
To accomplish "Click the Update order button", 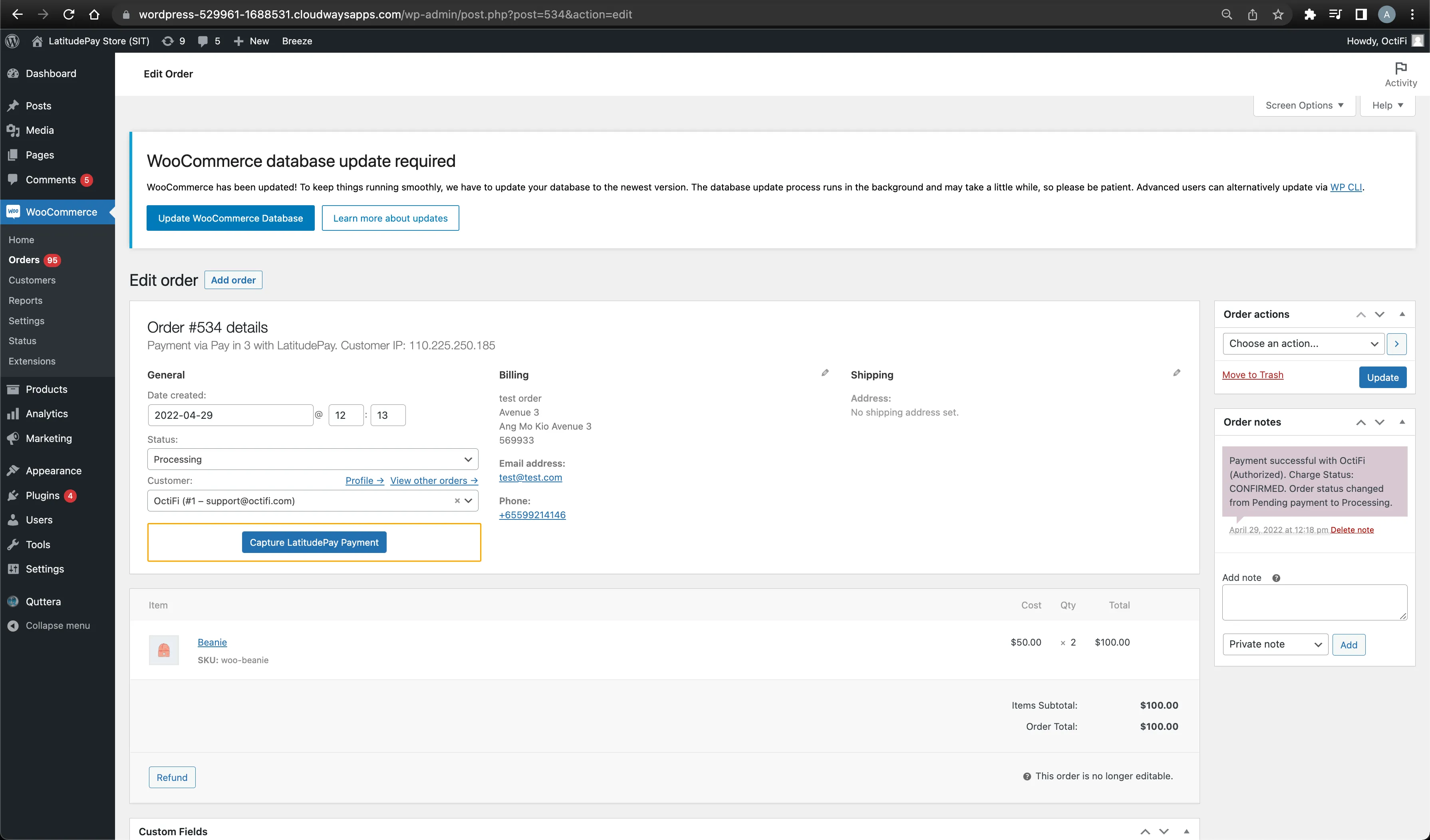I will [1383, 378].
